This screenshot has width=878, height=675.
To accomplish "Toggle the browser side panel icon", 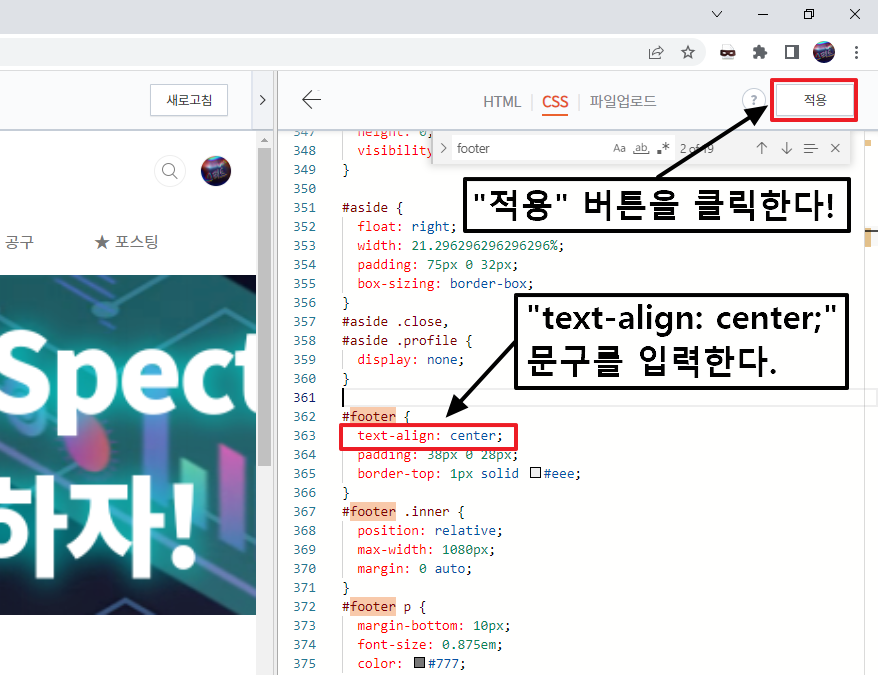I will coord(792,53).
